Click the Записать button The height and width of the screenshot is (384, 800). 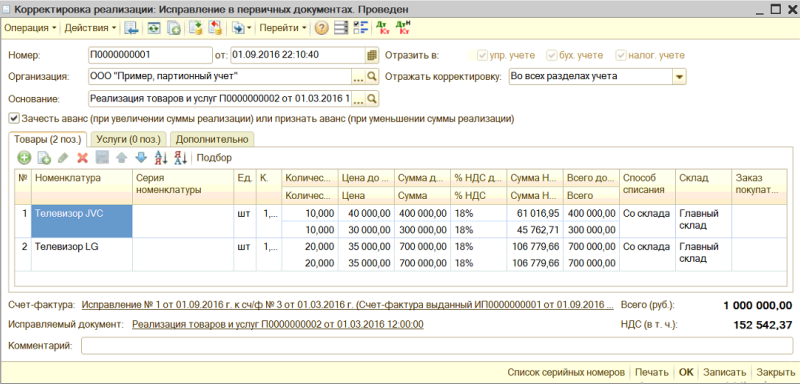(724, 372)
